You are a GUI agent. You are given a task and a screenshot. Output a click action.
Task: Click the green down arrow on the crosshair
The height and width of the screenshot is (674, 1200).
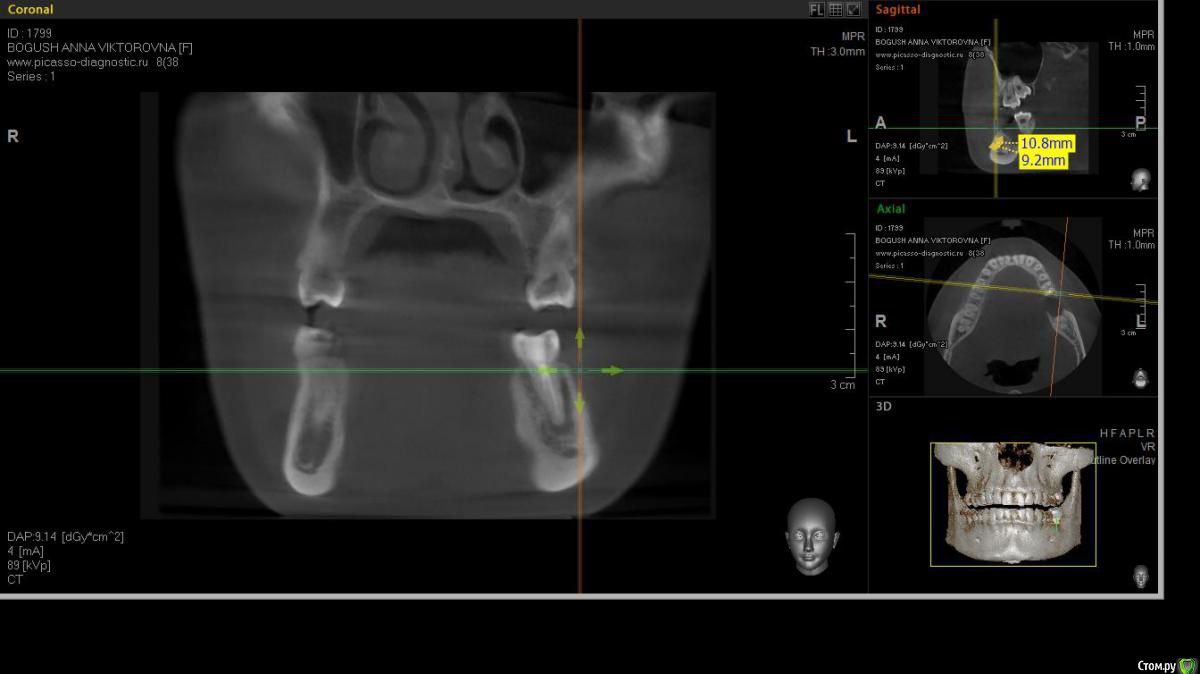pos(579,404)
